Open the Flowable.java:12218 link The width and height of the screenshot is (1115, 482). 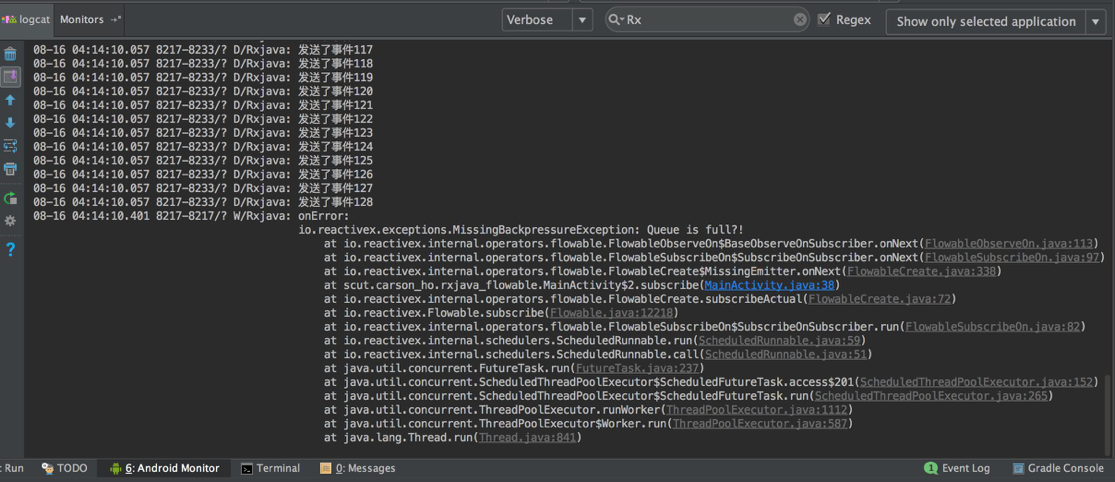pos(611,313)
